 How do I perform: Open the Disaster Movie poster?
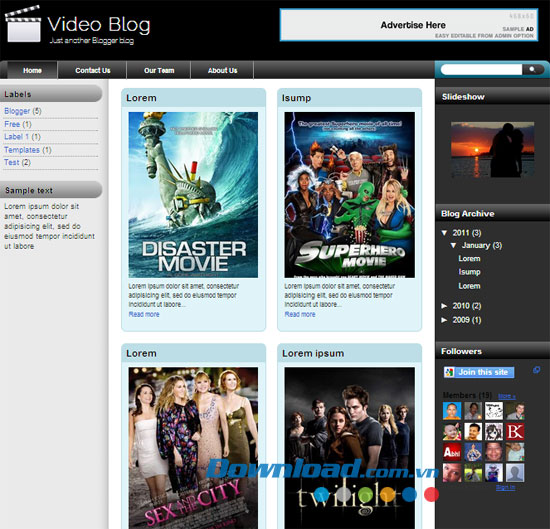coord(193,195)
